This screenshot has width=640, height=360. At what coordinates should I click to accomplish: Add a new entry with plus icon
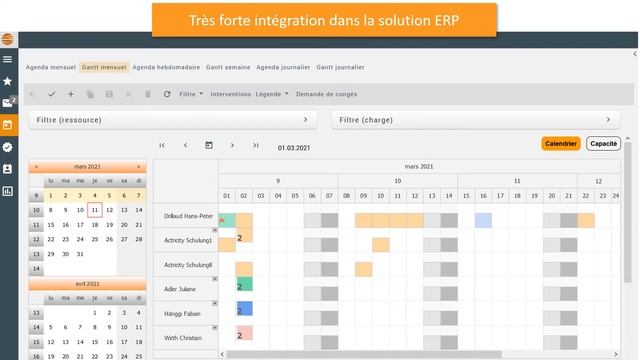click(71, 94)
